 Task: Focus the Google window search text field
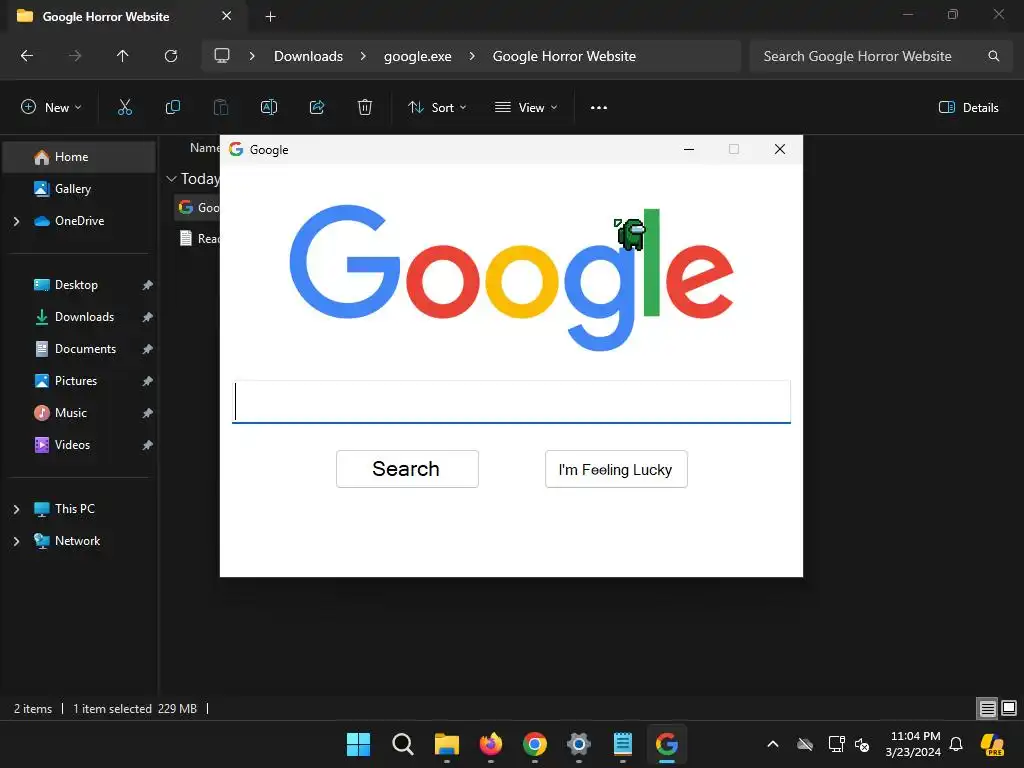point(511,402)
